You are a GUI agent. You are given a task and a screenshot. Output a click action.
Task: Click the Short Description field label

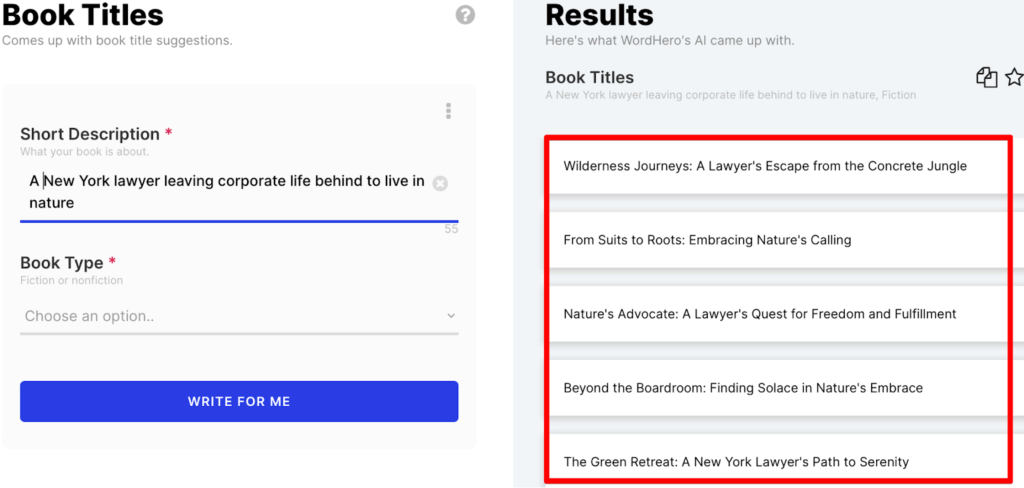point(90,134)
